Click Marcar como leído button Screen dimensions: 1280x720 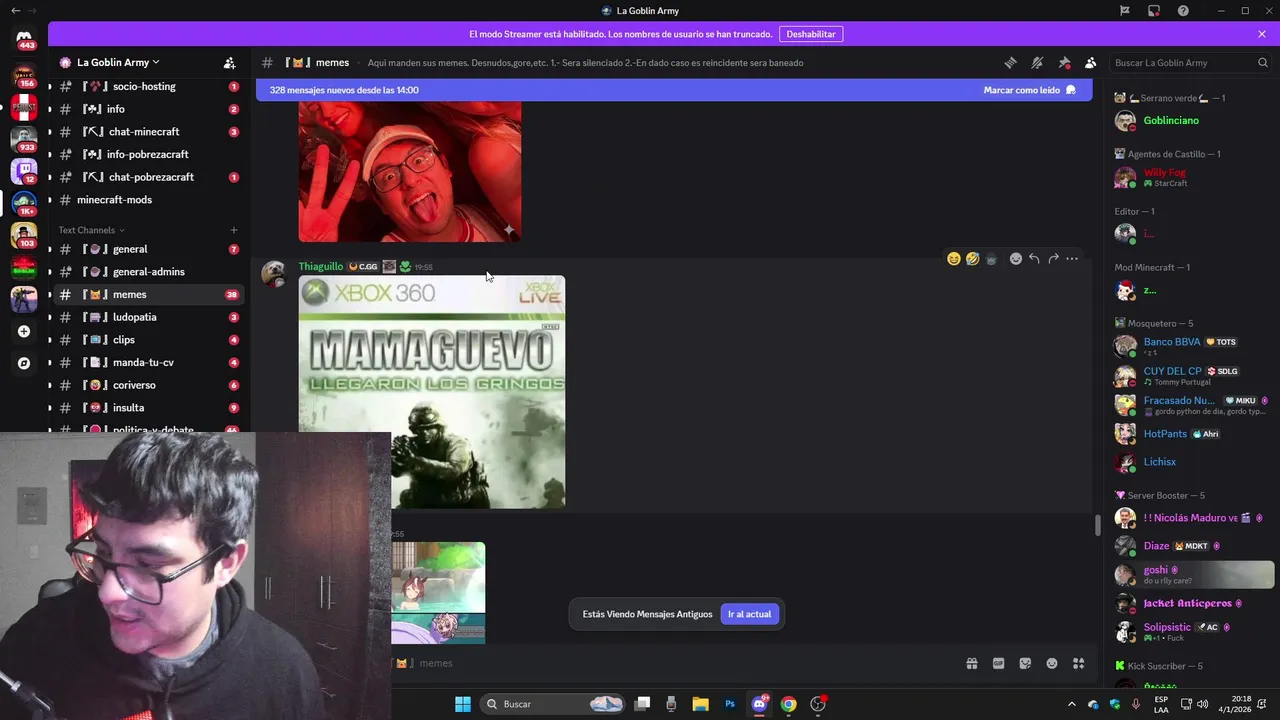tap(1029, 90)
